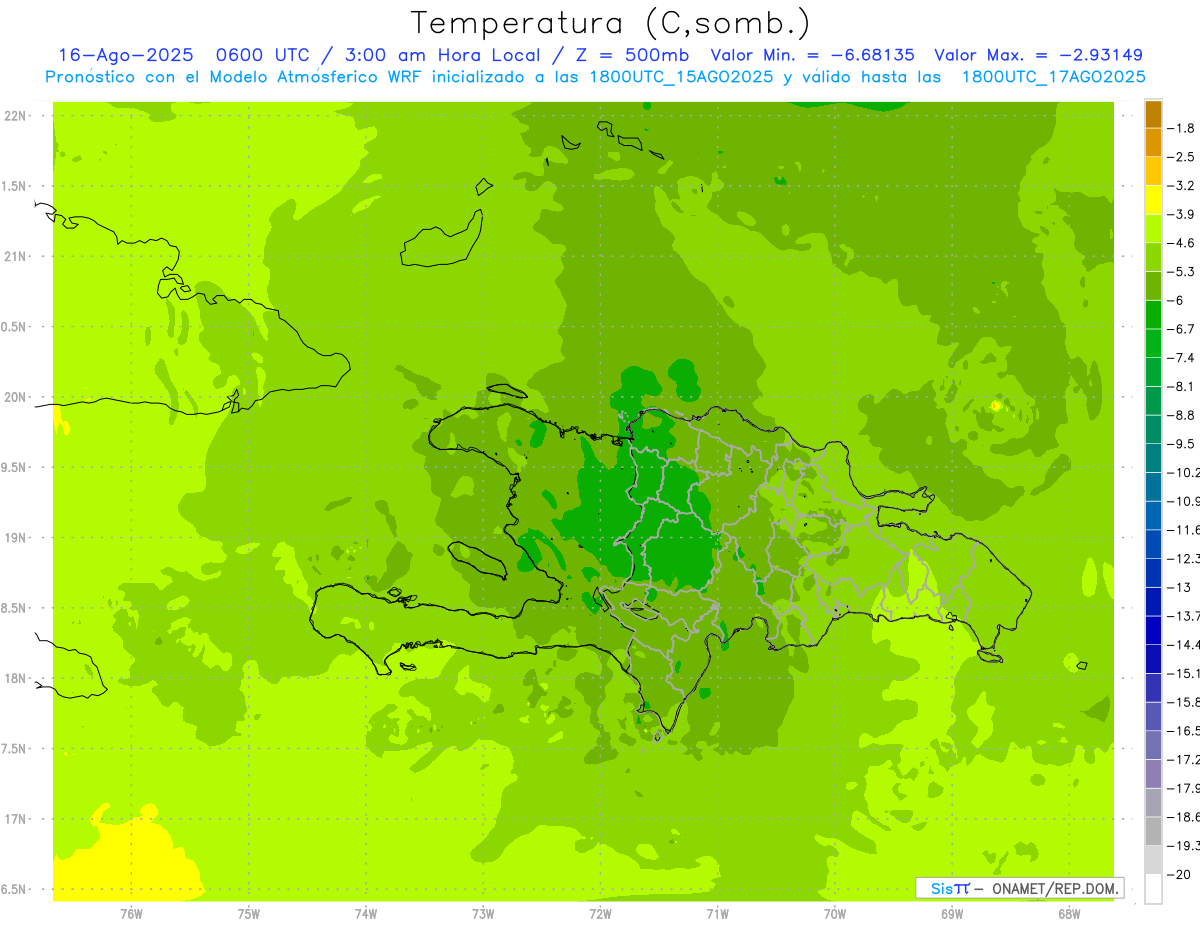Click the '70W' longitude label
The height and width of the screenshot is (927, 1200).
click(835, 914)
